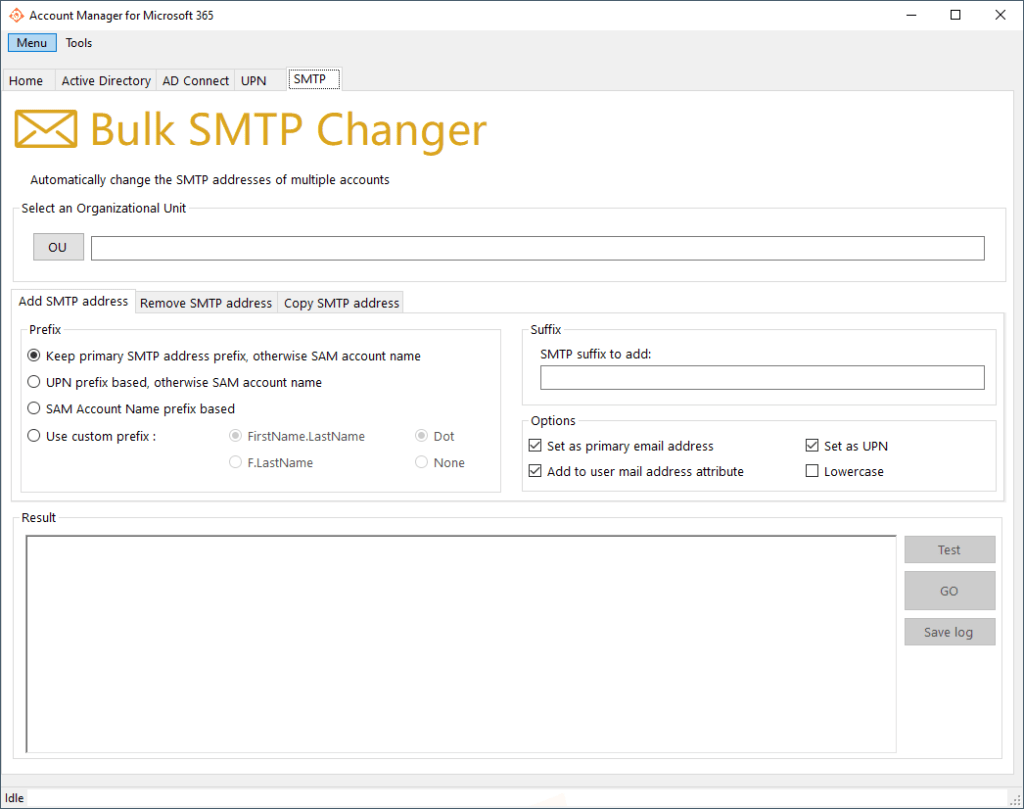1024x809 pixels.
Task: Click the 'Automatically change the SMTP addresses' description
Action: pyautogui.click(x=210, y=180)
